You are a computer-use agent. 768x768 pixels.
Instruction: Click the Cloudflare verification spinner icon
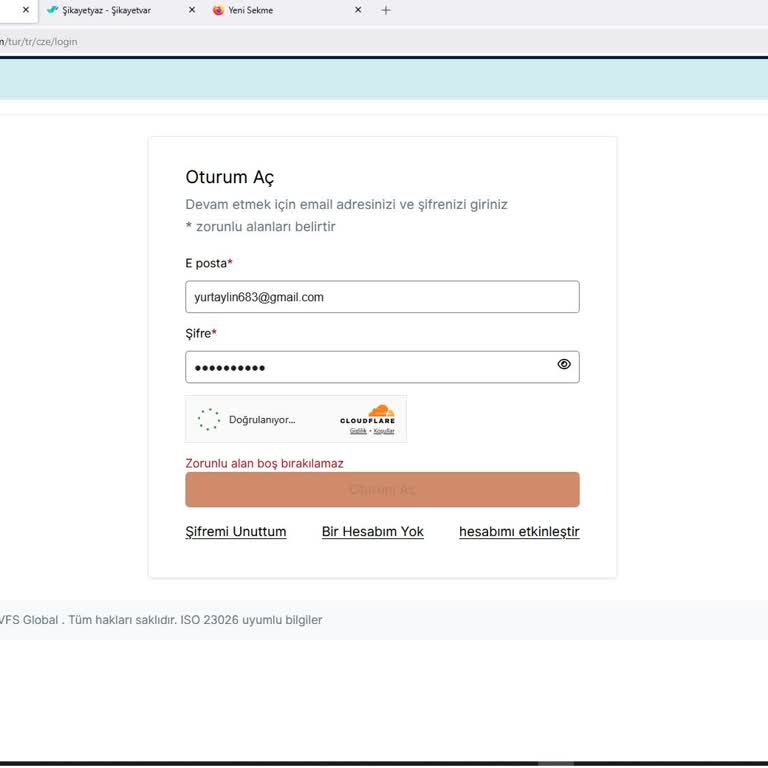pos(209,419)
